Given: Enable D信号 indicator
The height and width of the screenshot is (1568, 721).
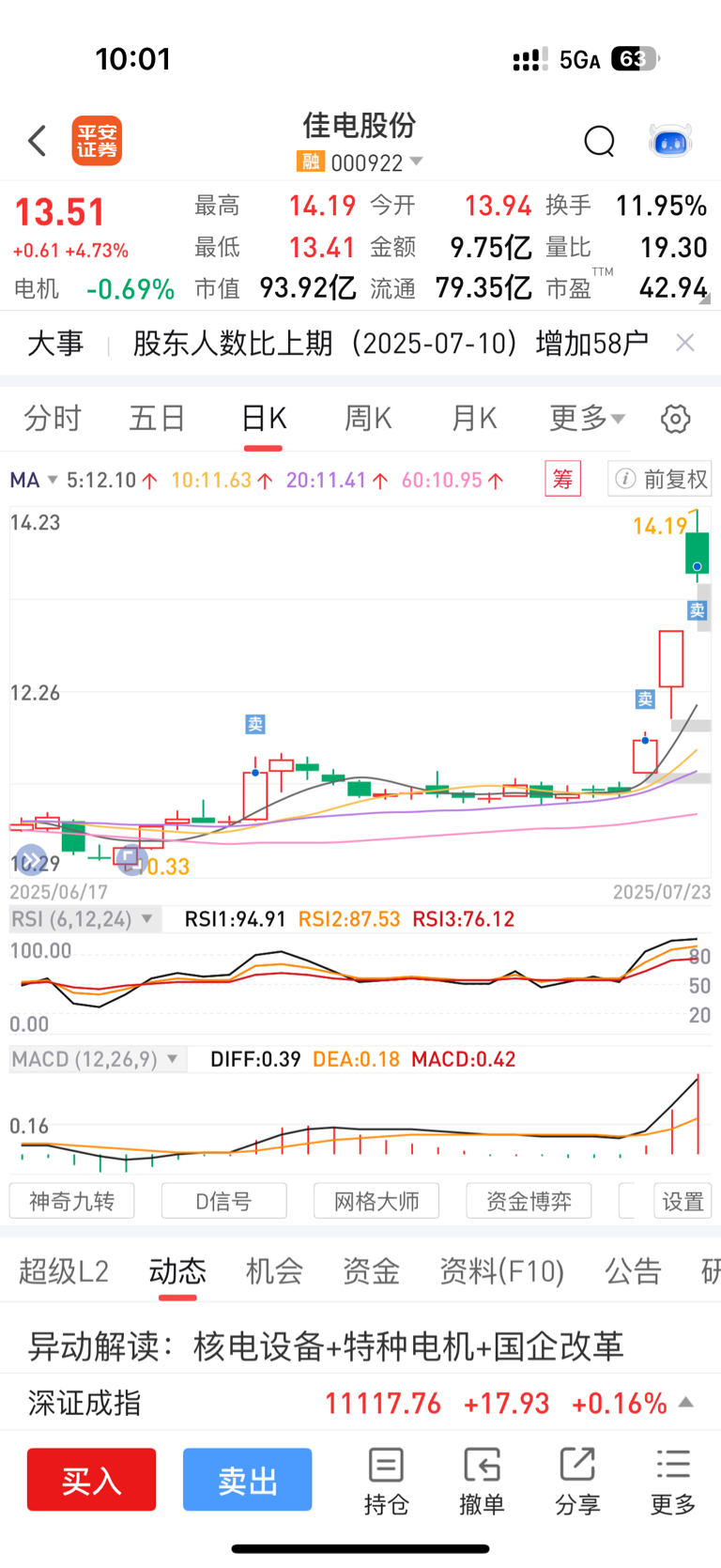Looking at the screenshot, I should click(223, 1201).
